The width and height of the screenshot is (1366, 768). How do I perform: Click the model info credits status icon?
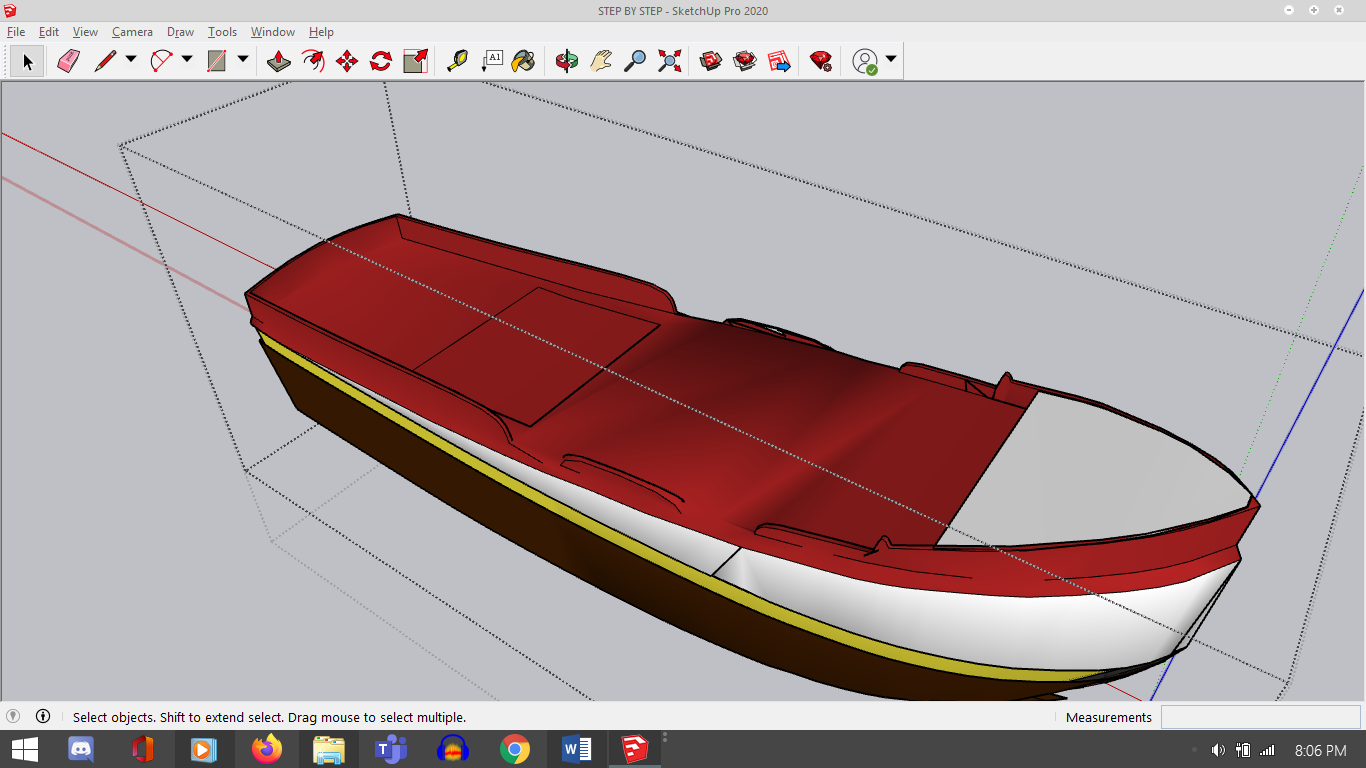click(43, 716)
